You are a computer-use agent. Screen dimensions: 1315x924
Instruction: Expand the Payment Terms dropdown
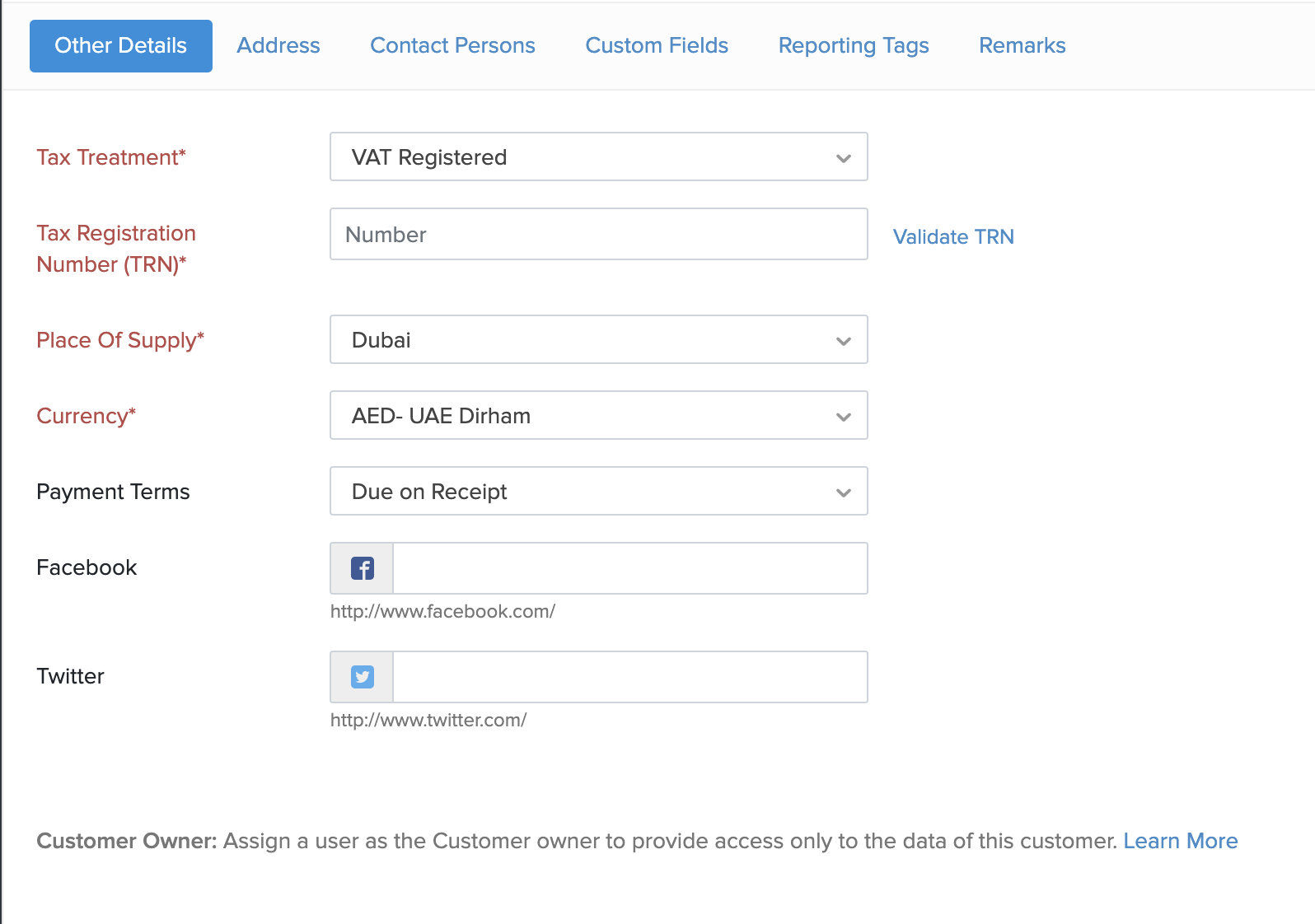click(x=598, y=491)
